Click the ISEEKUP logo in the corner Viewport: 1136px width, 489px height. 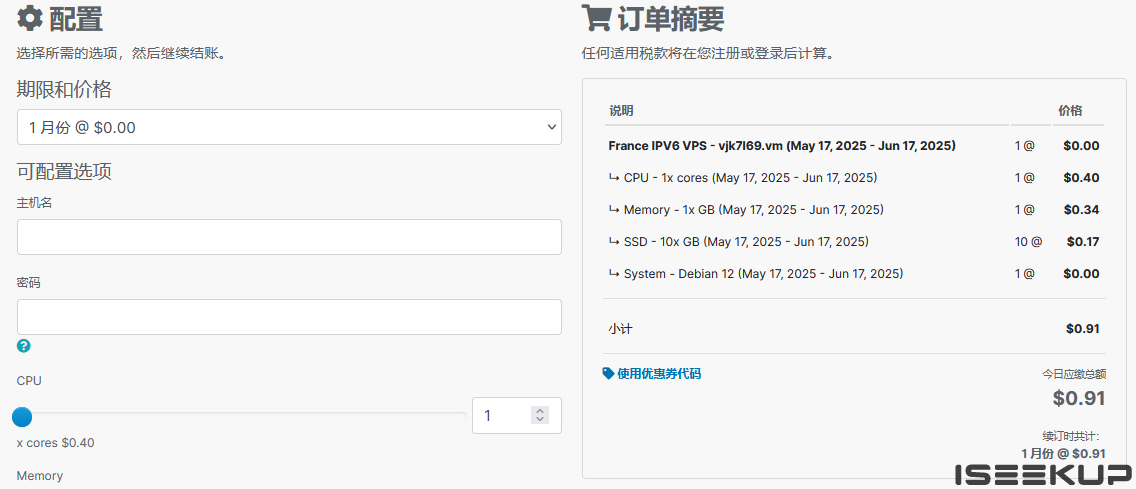[x=1042, y=475]
